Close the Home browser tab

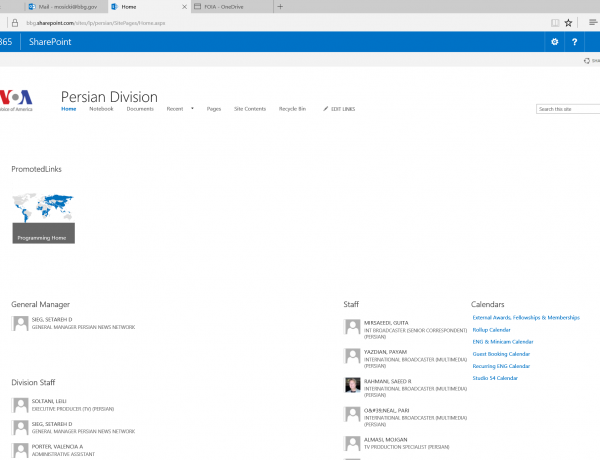point(184,7)
